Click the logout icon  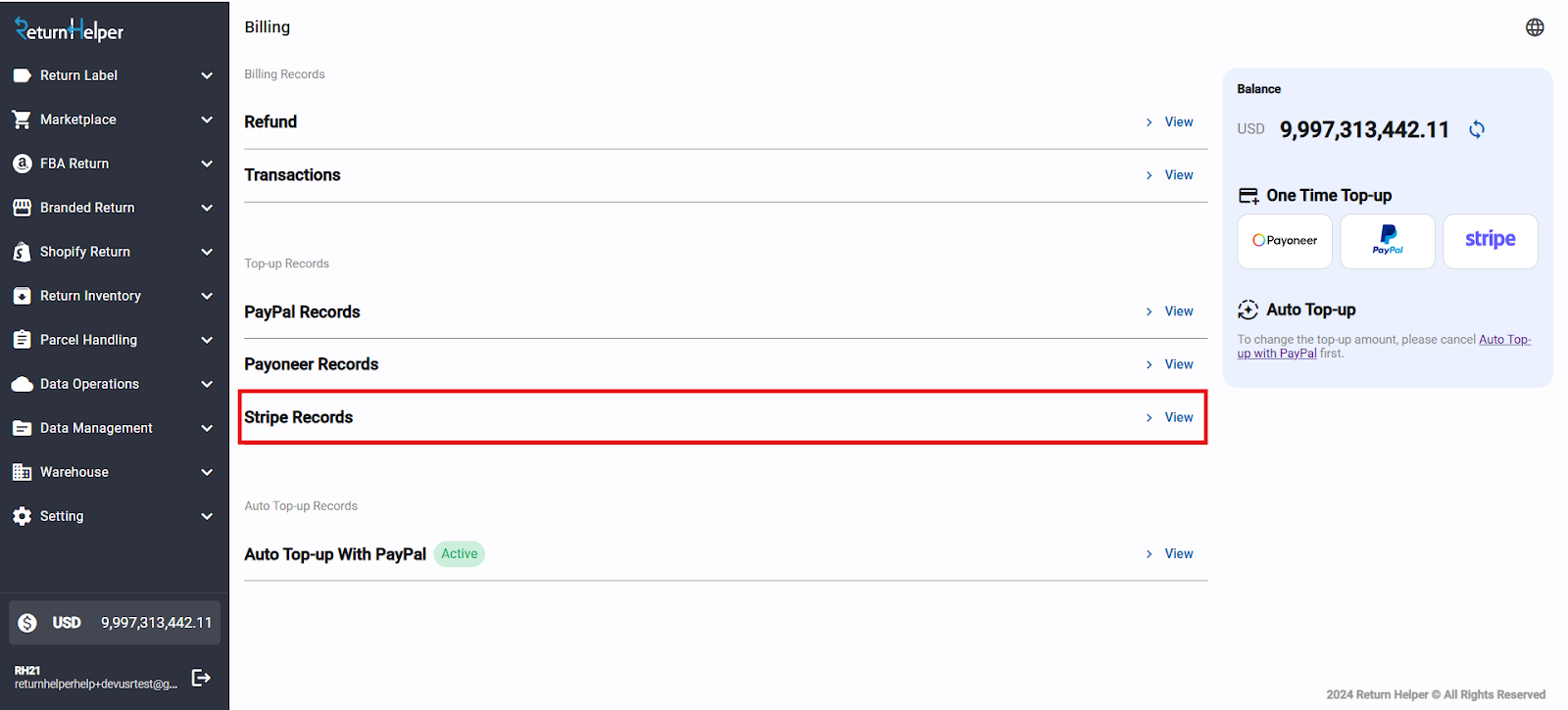[x=201, y=678]
